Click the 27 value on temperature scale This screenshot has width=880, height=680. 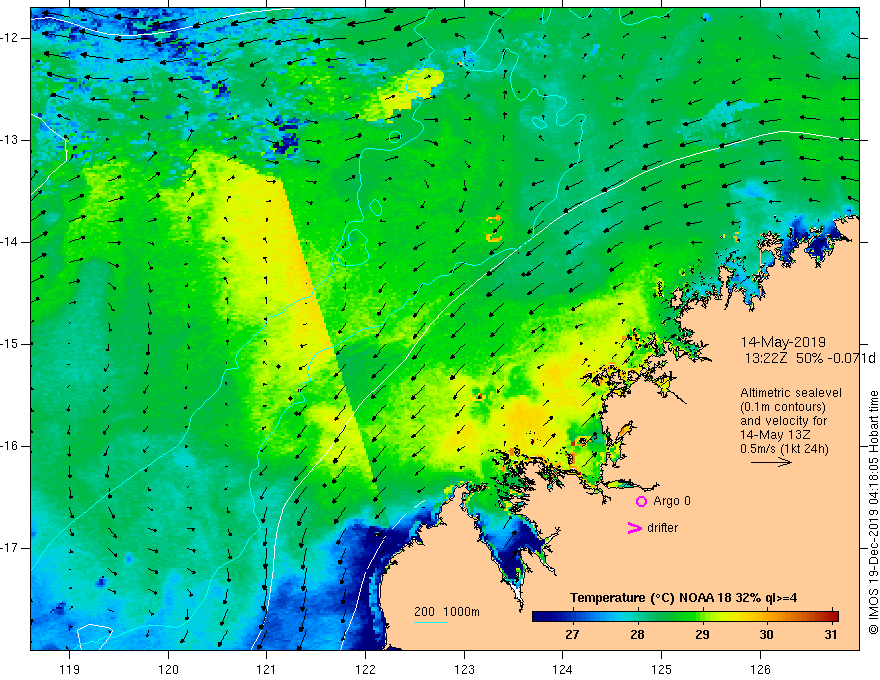click(x=572, y=635)
